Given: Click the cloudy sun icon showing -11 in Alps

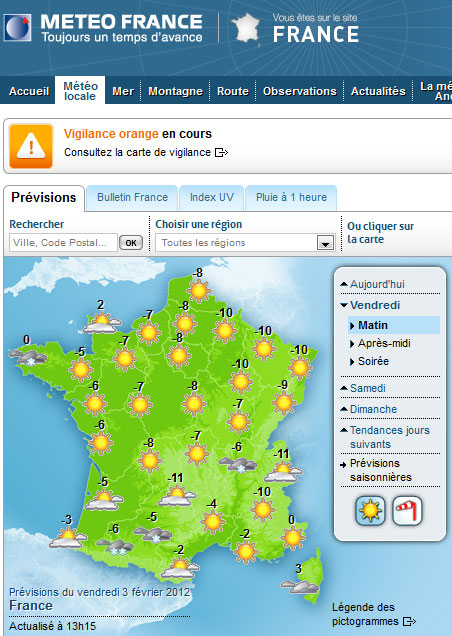Looking at the screenshot, I should pos(283,473).
